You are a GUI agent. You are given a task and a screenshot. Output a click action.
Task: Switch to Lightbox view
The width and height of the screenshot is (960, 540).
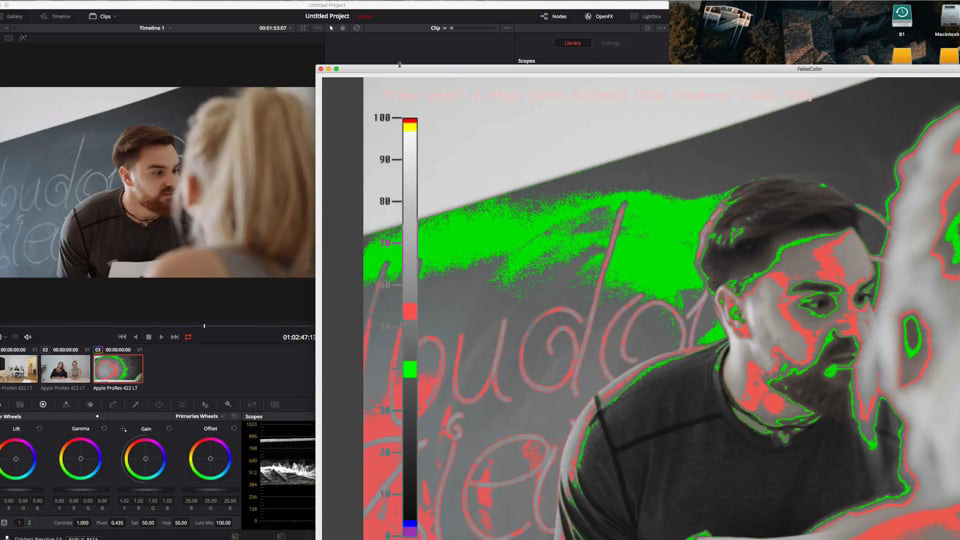coord(646,17)
